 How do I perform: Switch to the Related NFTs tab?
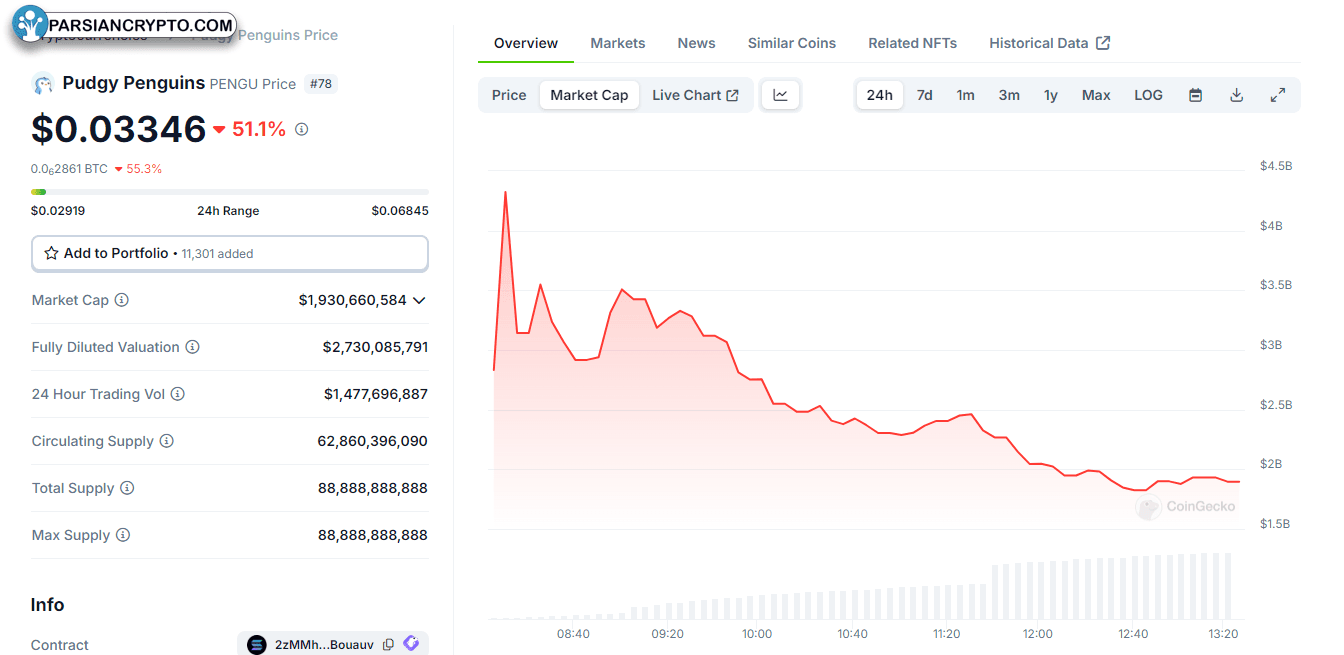pos(912,43)
